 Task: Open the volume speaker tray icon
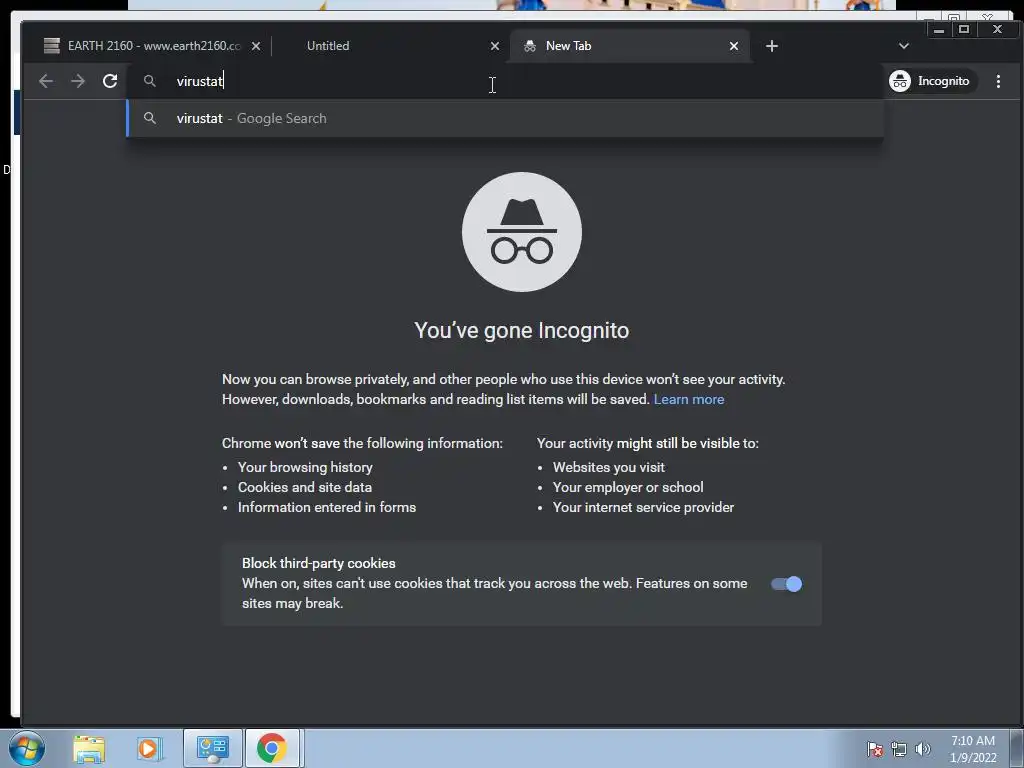click(x=922, y=749)
